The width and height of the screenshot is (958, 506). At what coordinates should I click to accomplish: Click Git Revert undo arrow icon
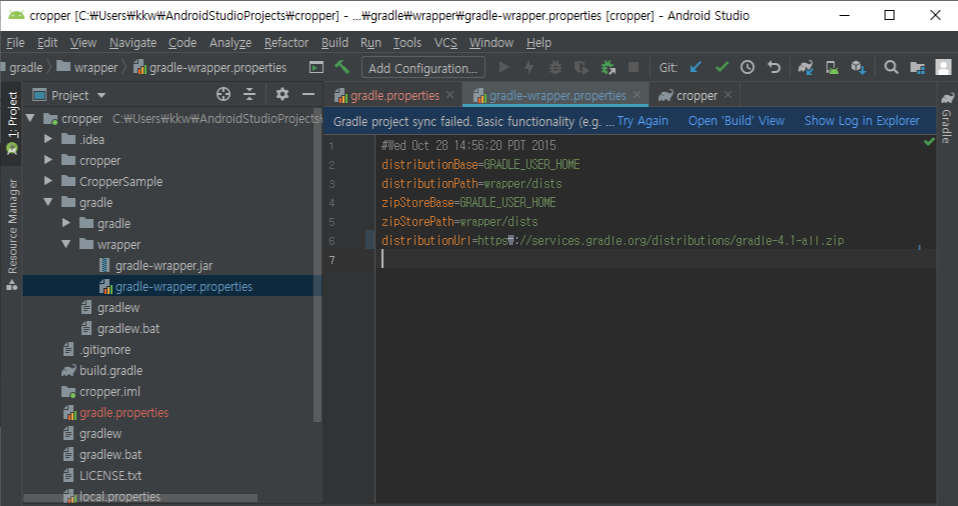coord(773,67)
